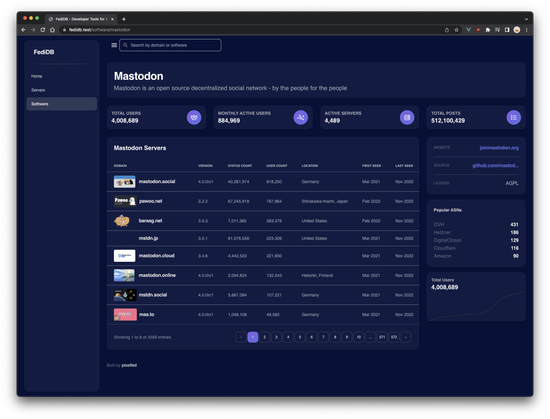Click the browser address bar URL

(x=100, y=30)
